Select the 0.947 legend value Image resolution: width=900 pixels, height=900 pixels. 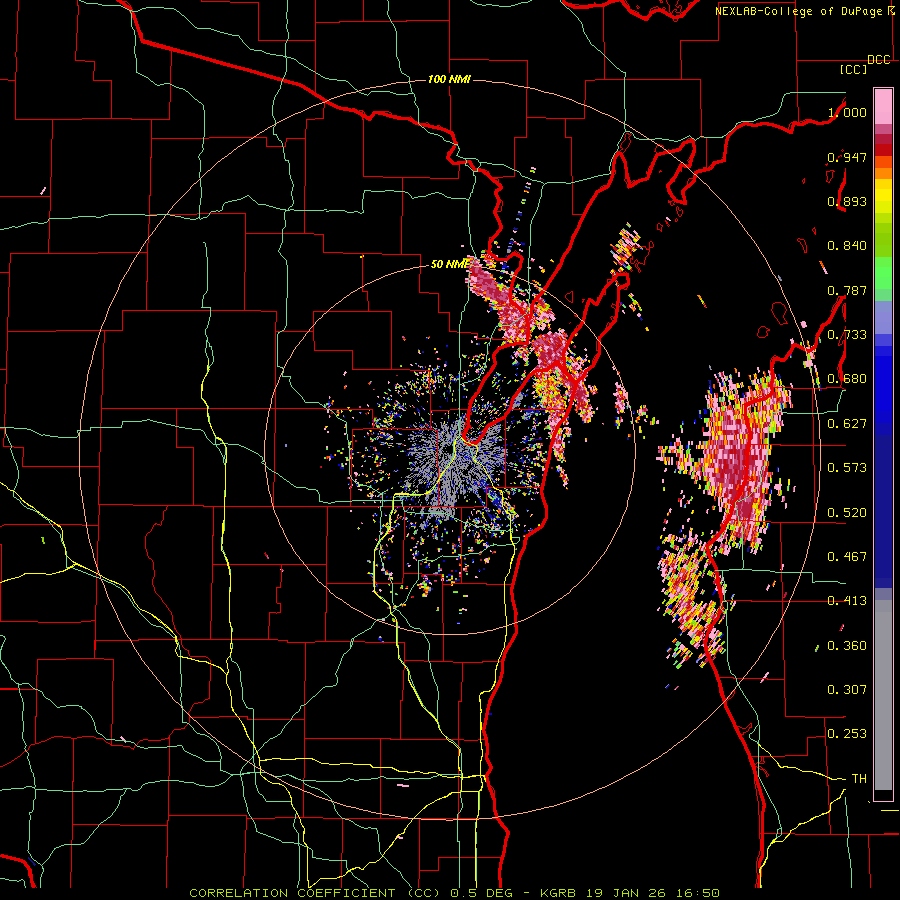[847, 157]
